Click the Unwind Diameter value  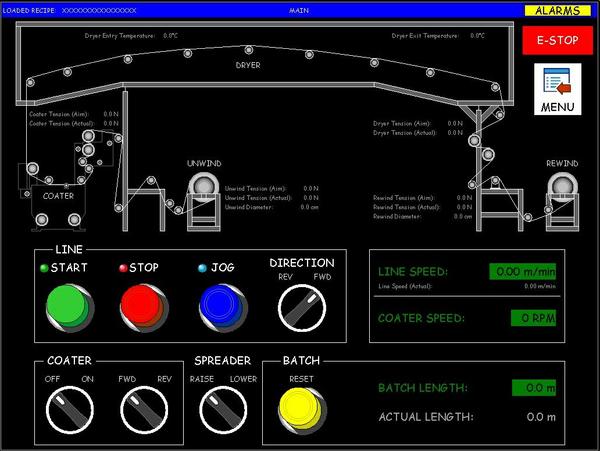click(309, 207)
